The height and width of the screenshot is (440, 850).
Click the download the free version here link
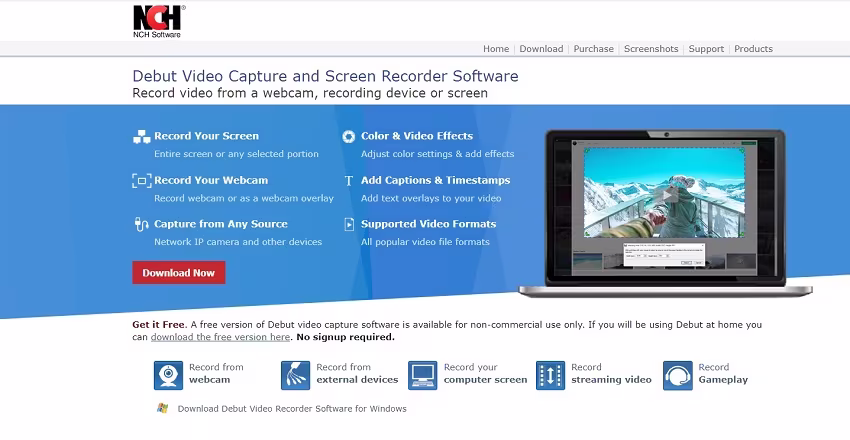click(220, 337)
